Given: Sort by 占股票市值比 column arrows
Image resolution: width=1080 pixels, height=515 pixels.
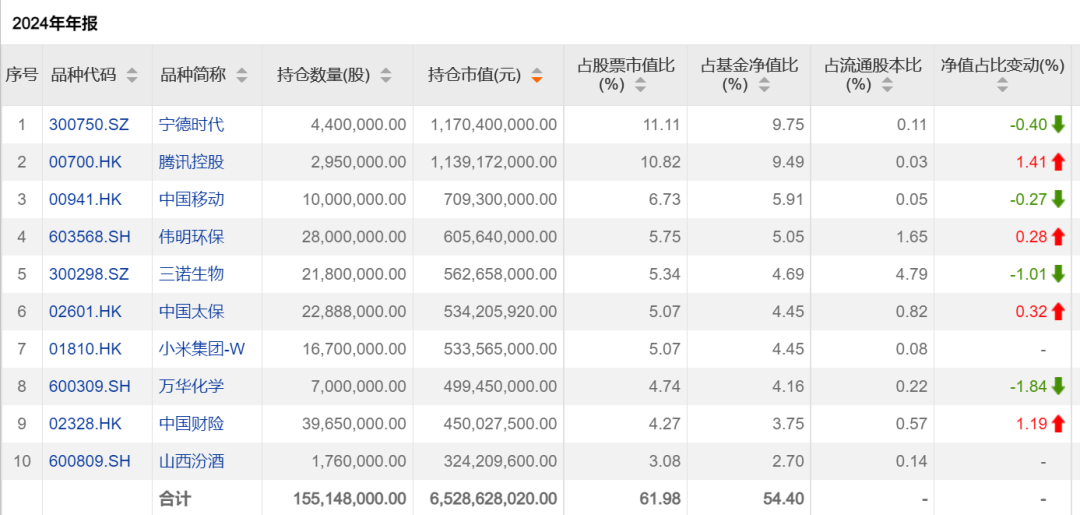Looking at the screenshot, I should (x=640, y=85).
